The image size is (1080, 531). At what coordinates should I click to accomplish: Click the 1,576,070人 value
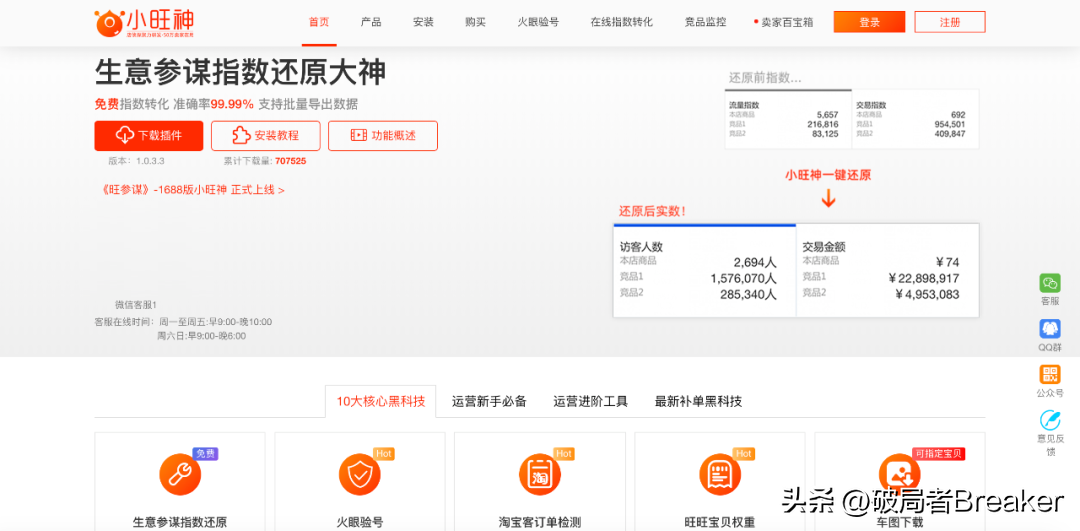(744, 278)
